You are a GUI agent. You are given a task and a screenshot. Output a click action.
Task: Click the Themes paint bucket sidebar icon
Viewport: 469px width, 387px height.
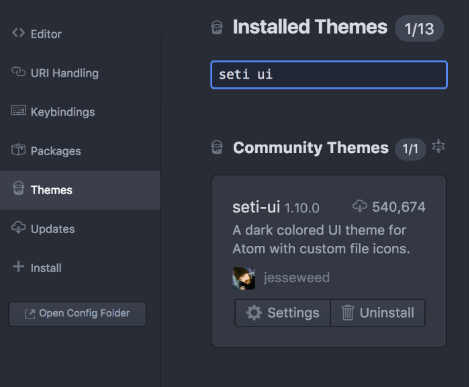click(x=18, y=188)
